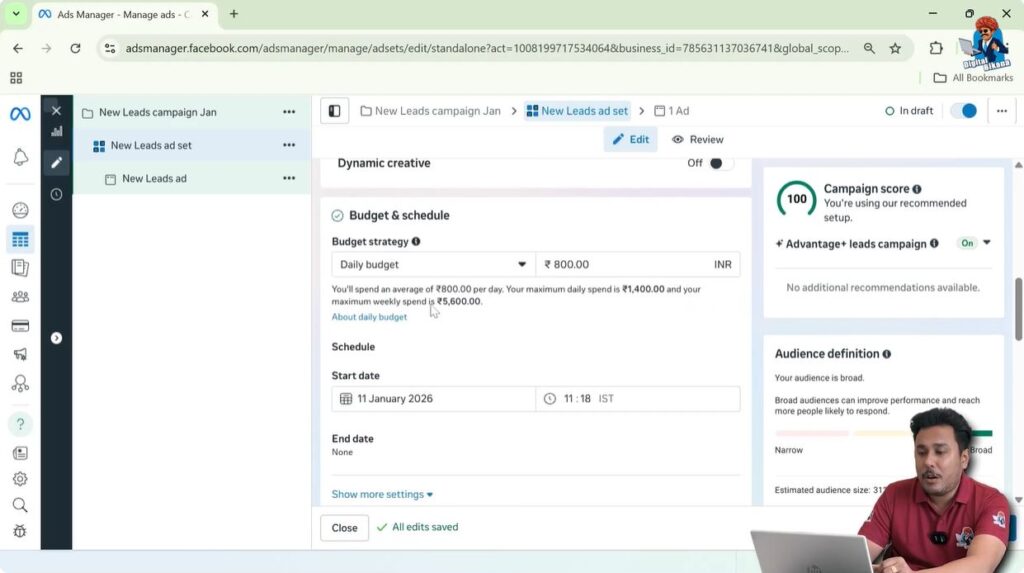Open the Meta logo home menu

click(x=20, y=114)
